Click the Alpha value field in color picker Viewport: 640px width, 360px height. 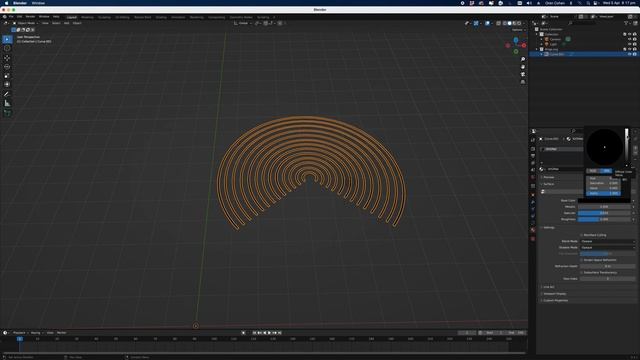click(x=603, y=193)
